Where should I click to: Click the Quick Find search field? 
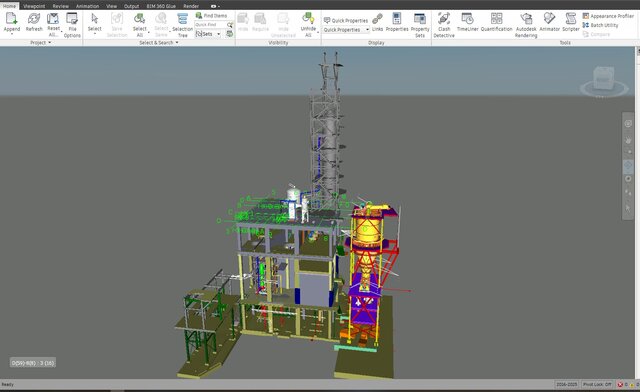click(210, 25)
